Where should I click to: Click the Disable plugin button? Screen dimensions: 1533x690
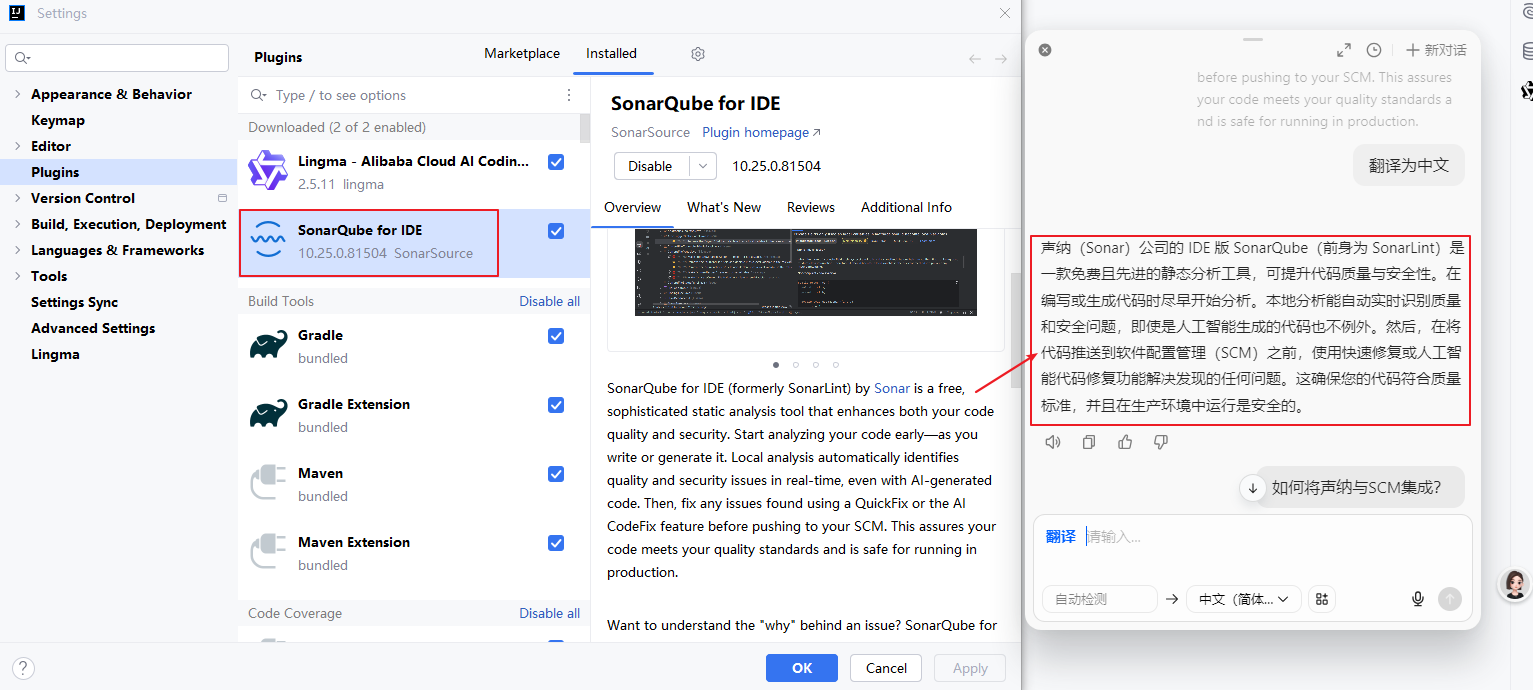(650, 166)
